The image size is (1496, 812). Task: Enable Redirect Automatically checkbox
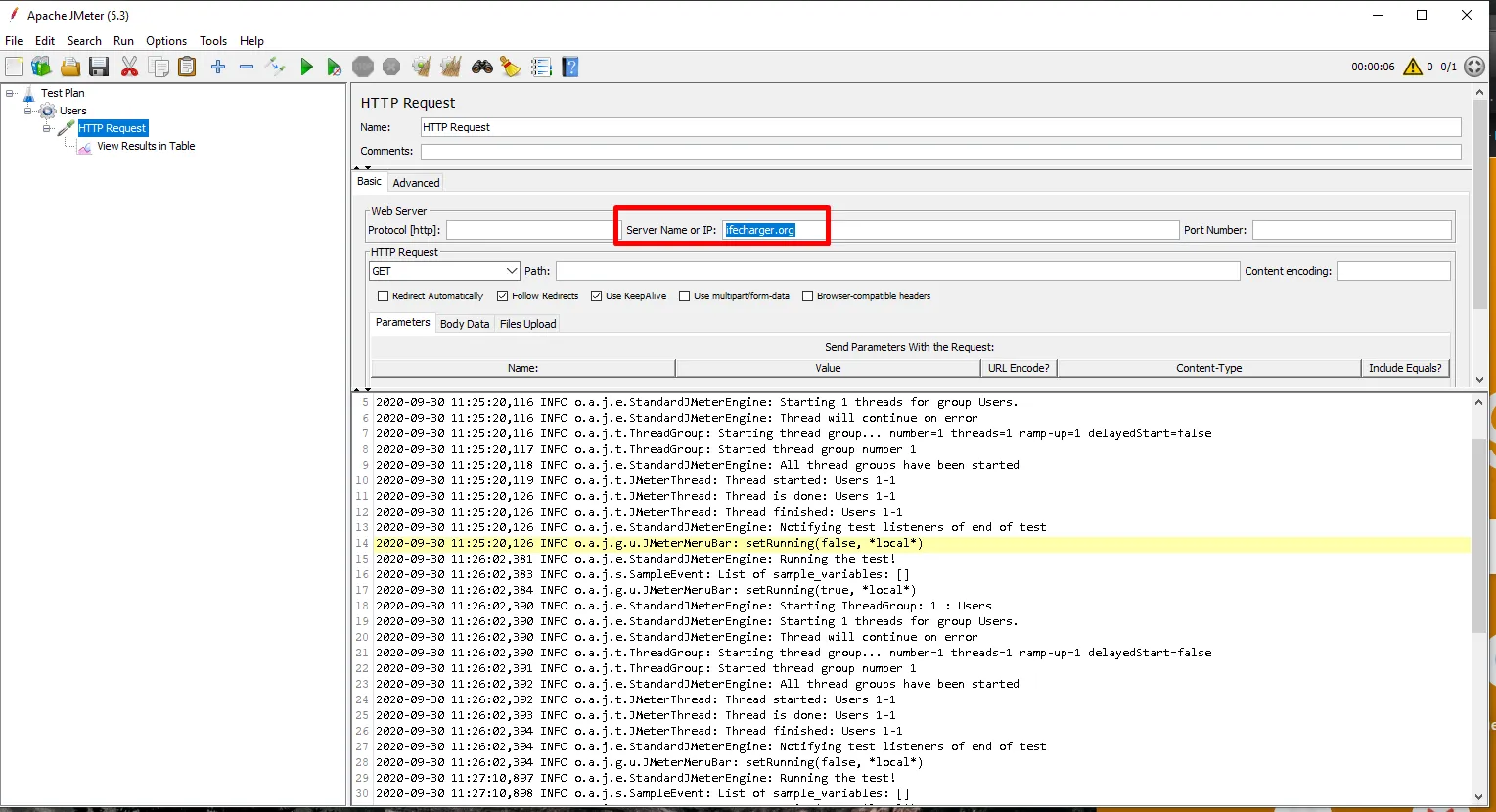(384, 296)
